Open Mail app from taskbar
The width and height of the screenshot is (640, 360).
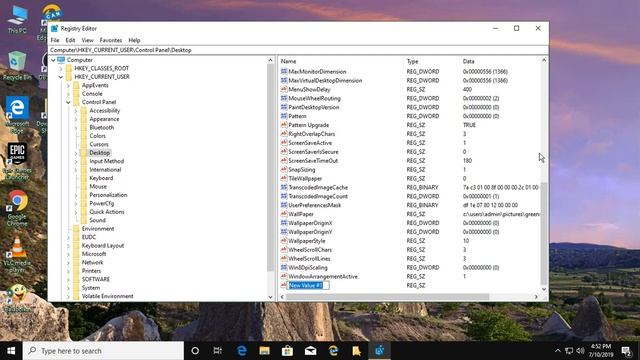pos(311,351)
